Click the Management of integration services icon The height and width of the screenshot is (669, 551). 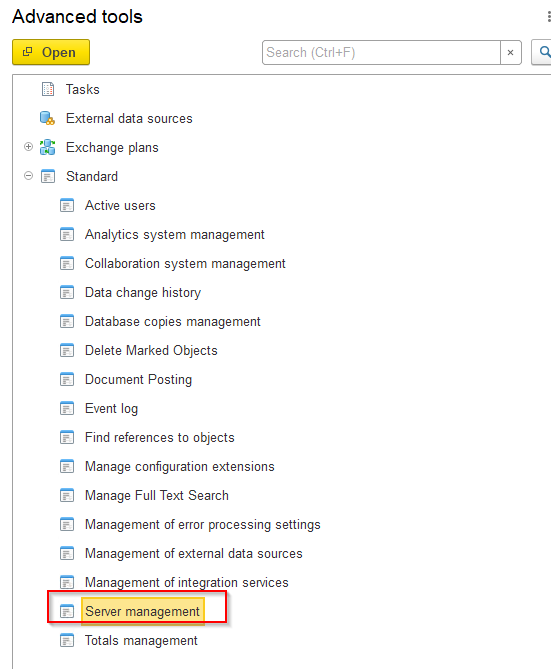click(x=67, y=582)
